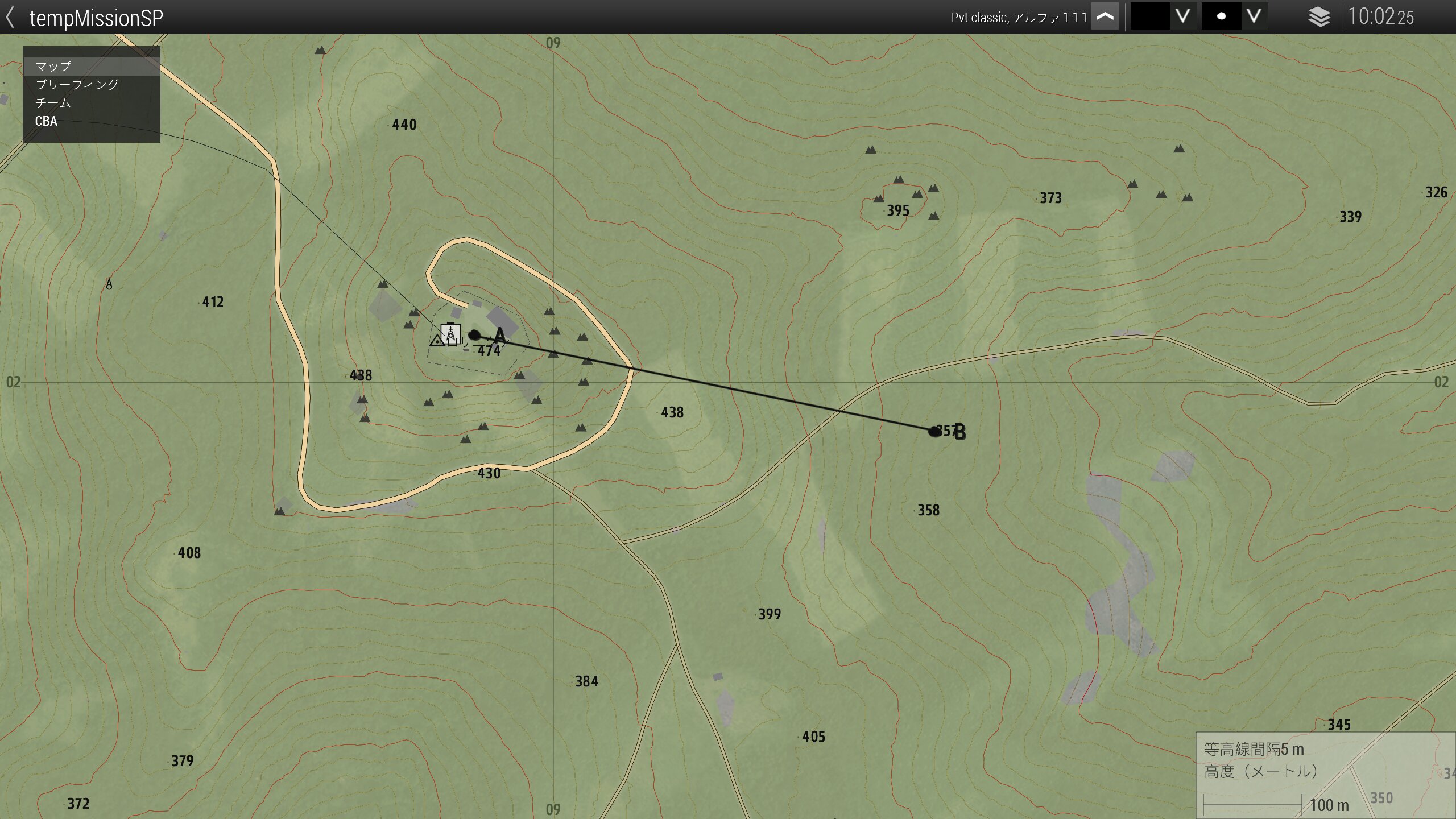Click the elevation label 399

coord(770,614)
